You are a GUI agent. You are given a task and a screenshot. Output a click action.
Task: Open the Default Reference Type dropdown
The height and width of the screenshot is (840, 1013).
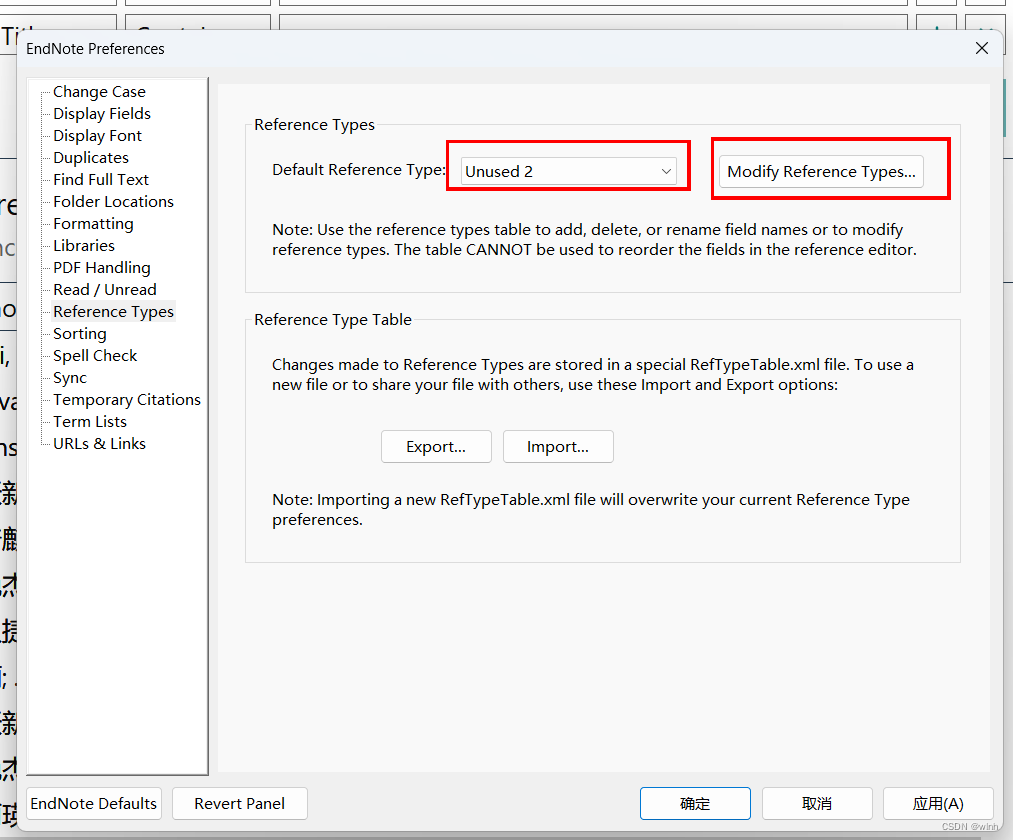click(569, 171)
